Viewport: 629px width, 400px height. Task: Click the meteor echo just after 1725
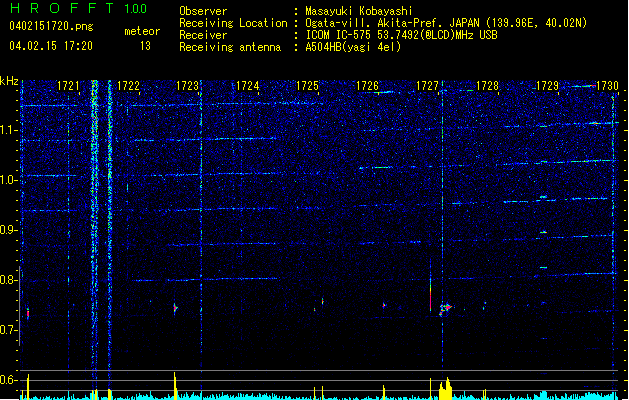(322, 301)
